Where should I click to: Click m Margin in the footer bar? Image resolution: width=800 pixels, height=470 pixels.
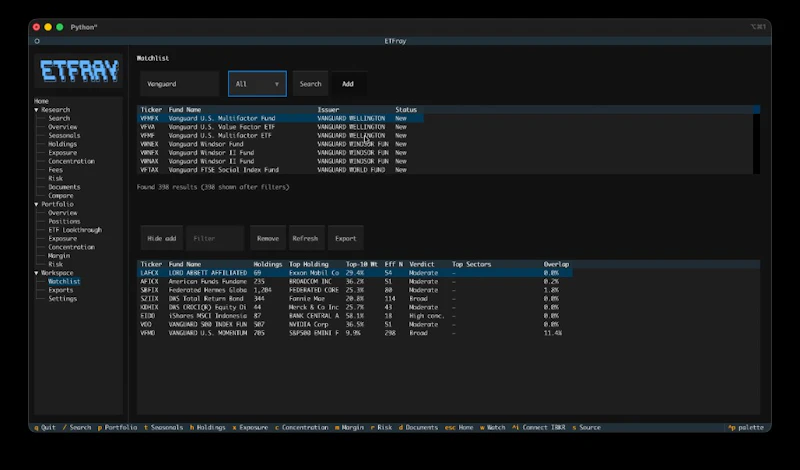coord(349,428)
